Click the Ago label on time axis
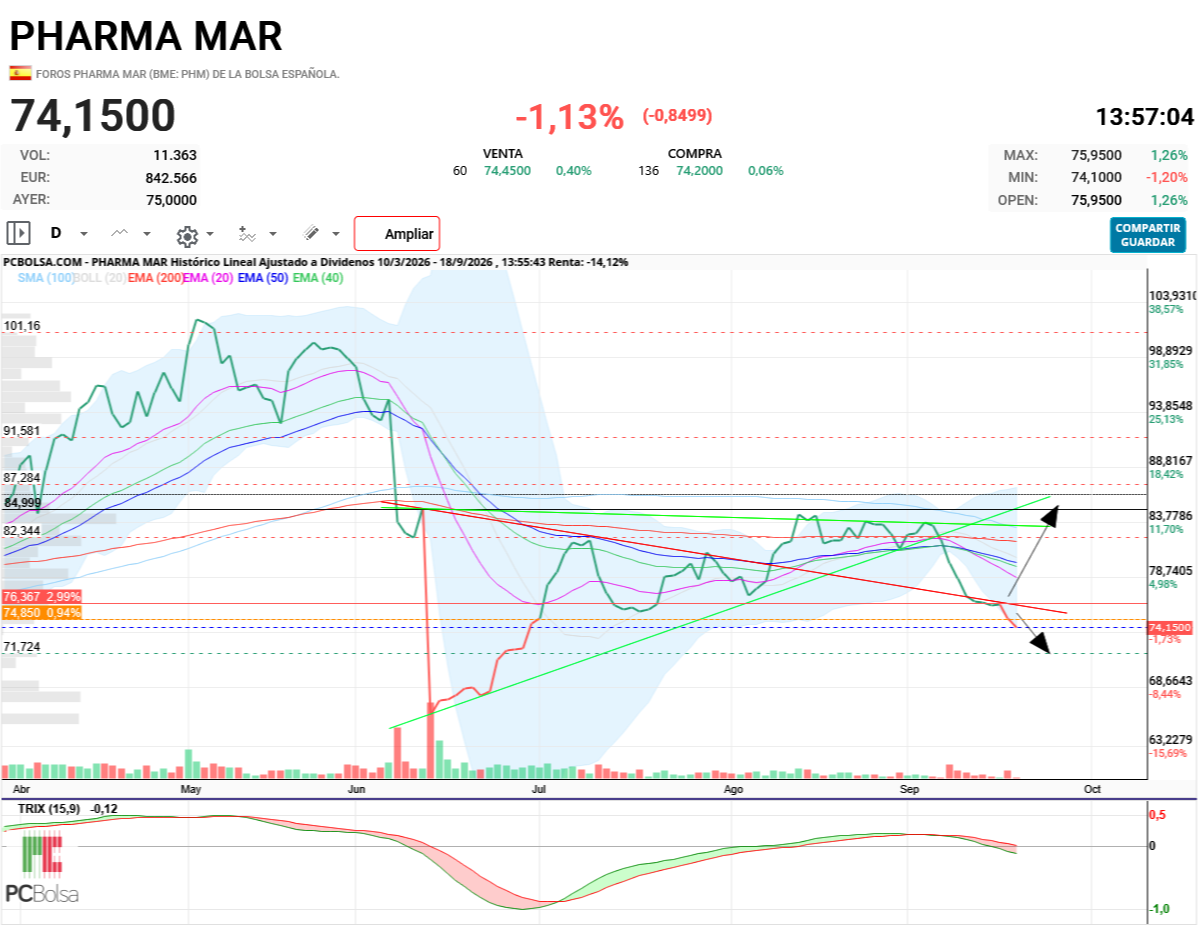Screen dimensions: 1200x925 pos(734,789)
